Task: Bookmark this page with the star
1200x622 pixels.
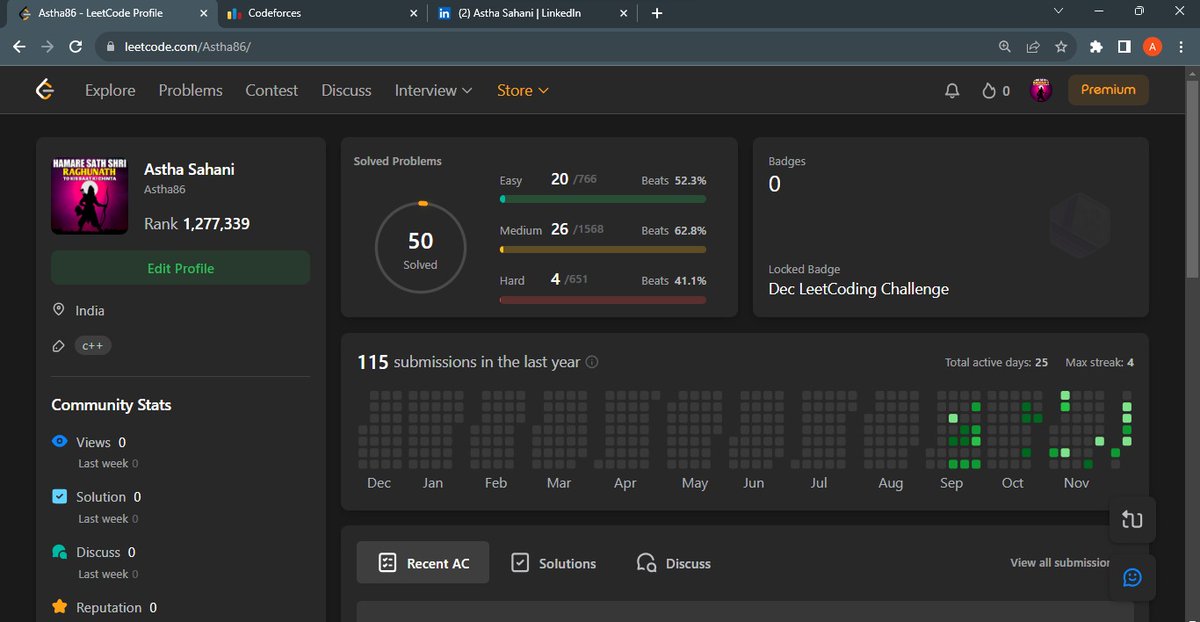Action: (x=1061, y=46)
